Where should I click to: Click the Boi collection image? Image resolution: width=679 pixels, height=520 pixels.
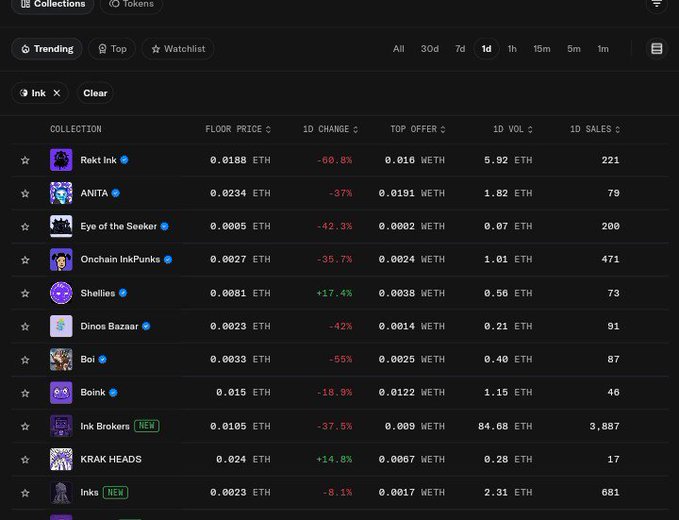(61, 359)
